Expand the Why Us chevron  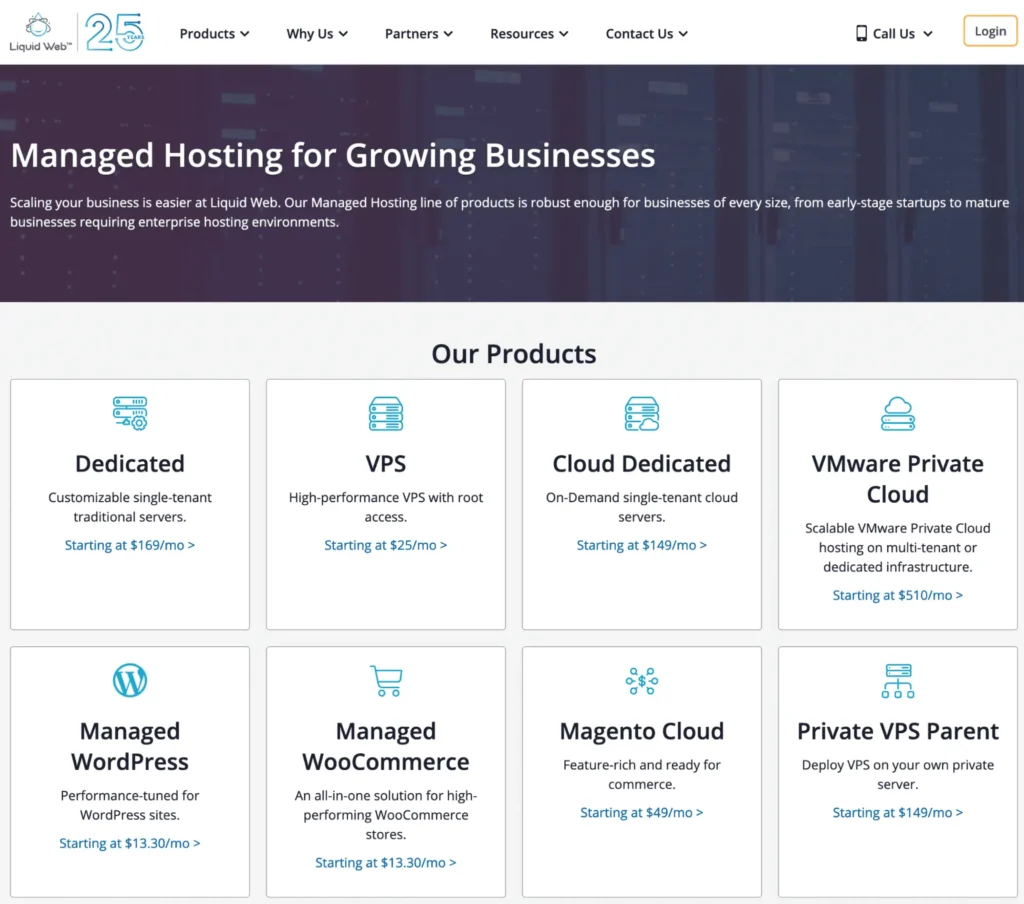[x=343, y=34]
